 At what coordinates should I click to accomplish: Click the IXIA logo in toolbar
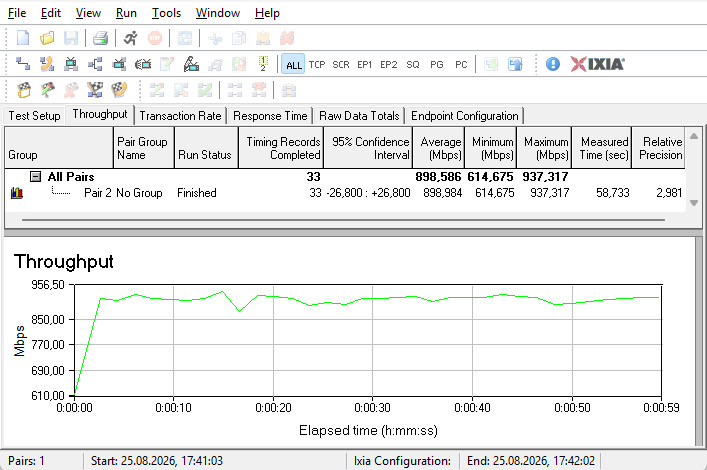coord(597,64)
